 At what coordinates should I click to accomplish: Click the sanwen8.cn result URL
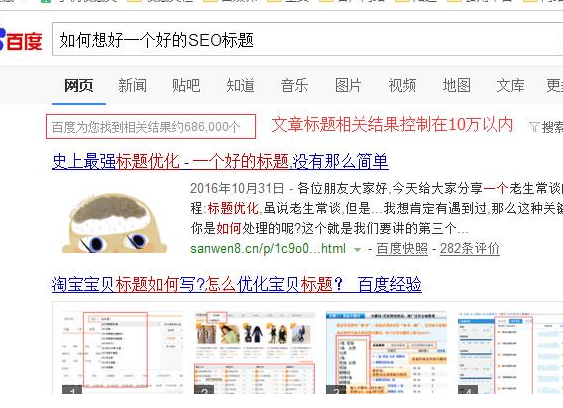click(268, 249)
